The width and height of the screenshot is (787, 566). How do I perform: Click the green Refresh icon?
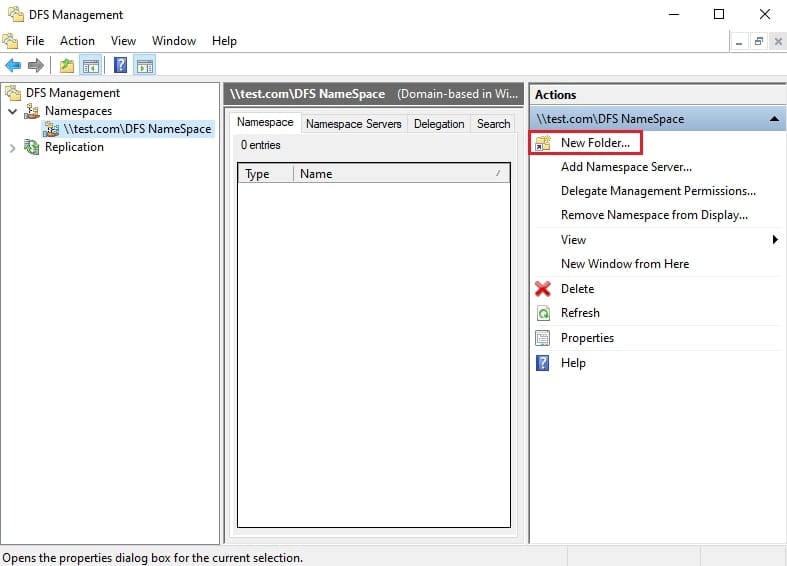[x=543, y=313]
